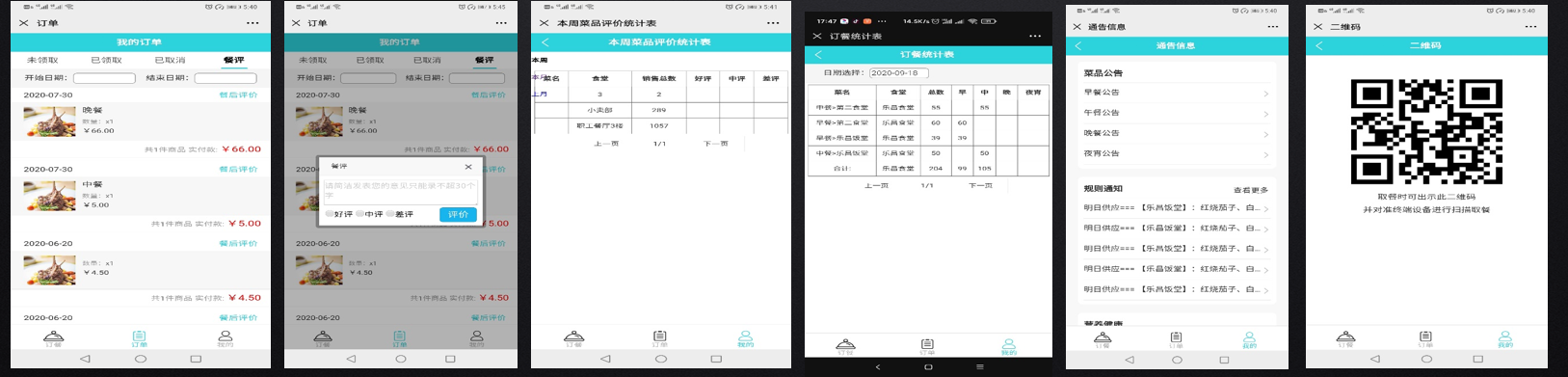Open three-dot menu on 本周菜品评价统计表 screen
This screenshot has width=1568, height=377.
pos(773,23)
